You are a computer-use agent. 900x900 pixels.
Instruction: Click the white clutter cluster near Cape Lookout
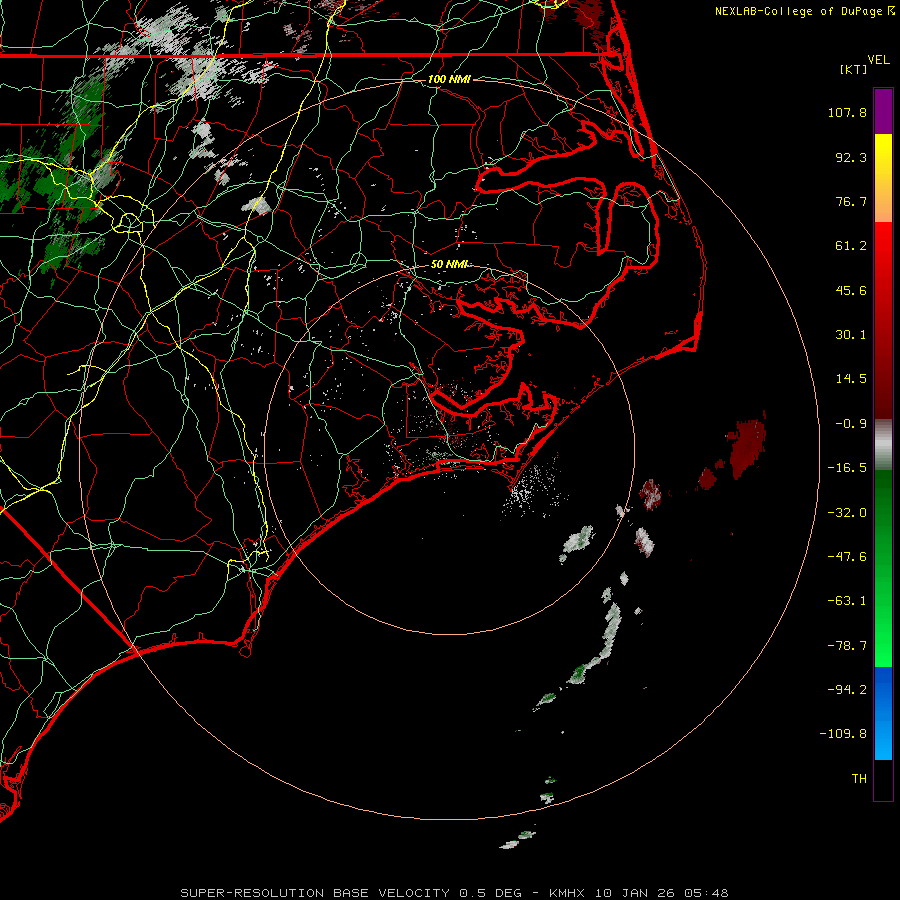point(531,488)
